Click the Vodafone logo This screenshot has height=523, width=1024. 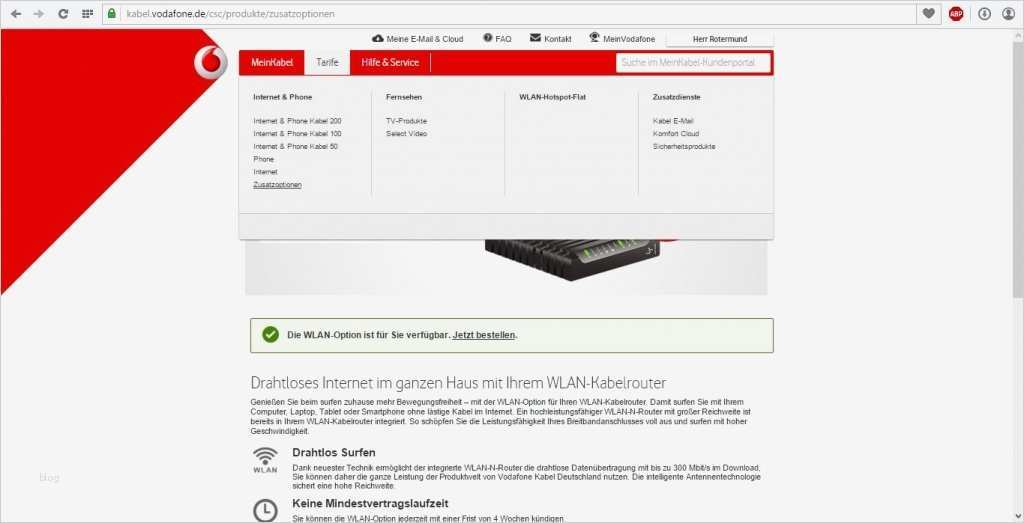pos(210,63)
